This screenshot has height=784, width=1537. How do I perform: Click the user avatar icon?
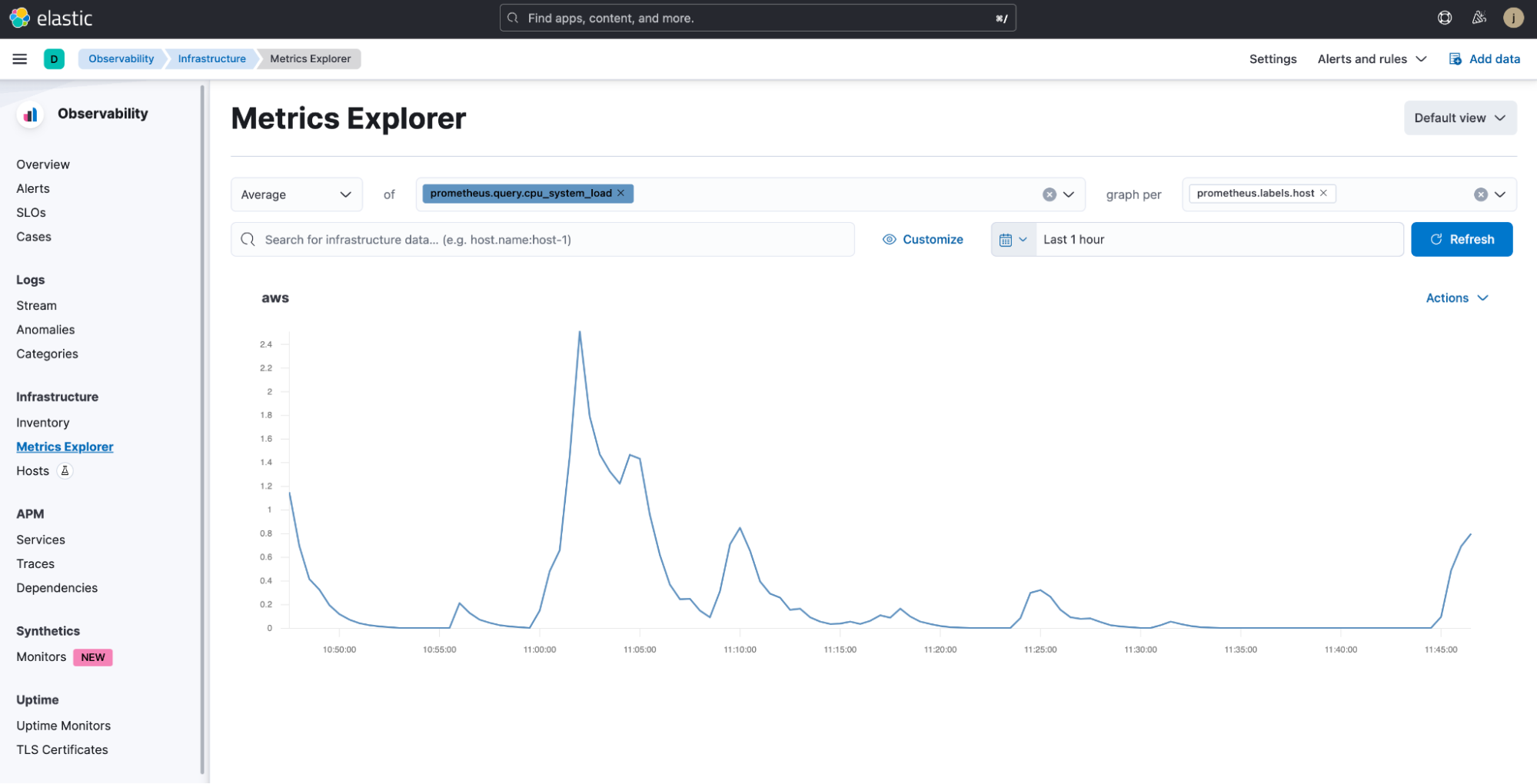1512,18
